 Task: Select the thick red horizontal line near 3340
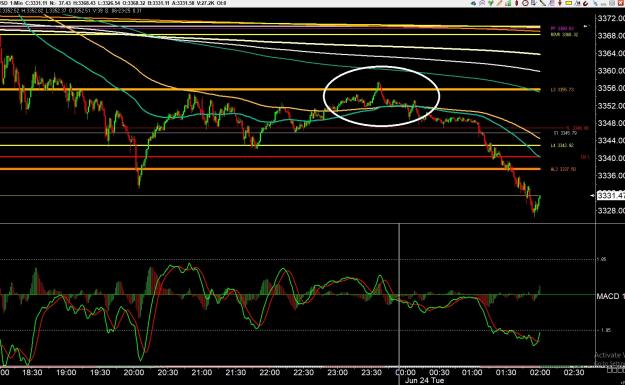click(270, 157)
